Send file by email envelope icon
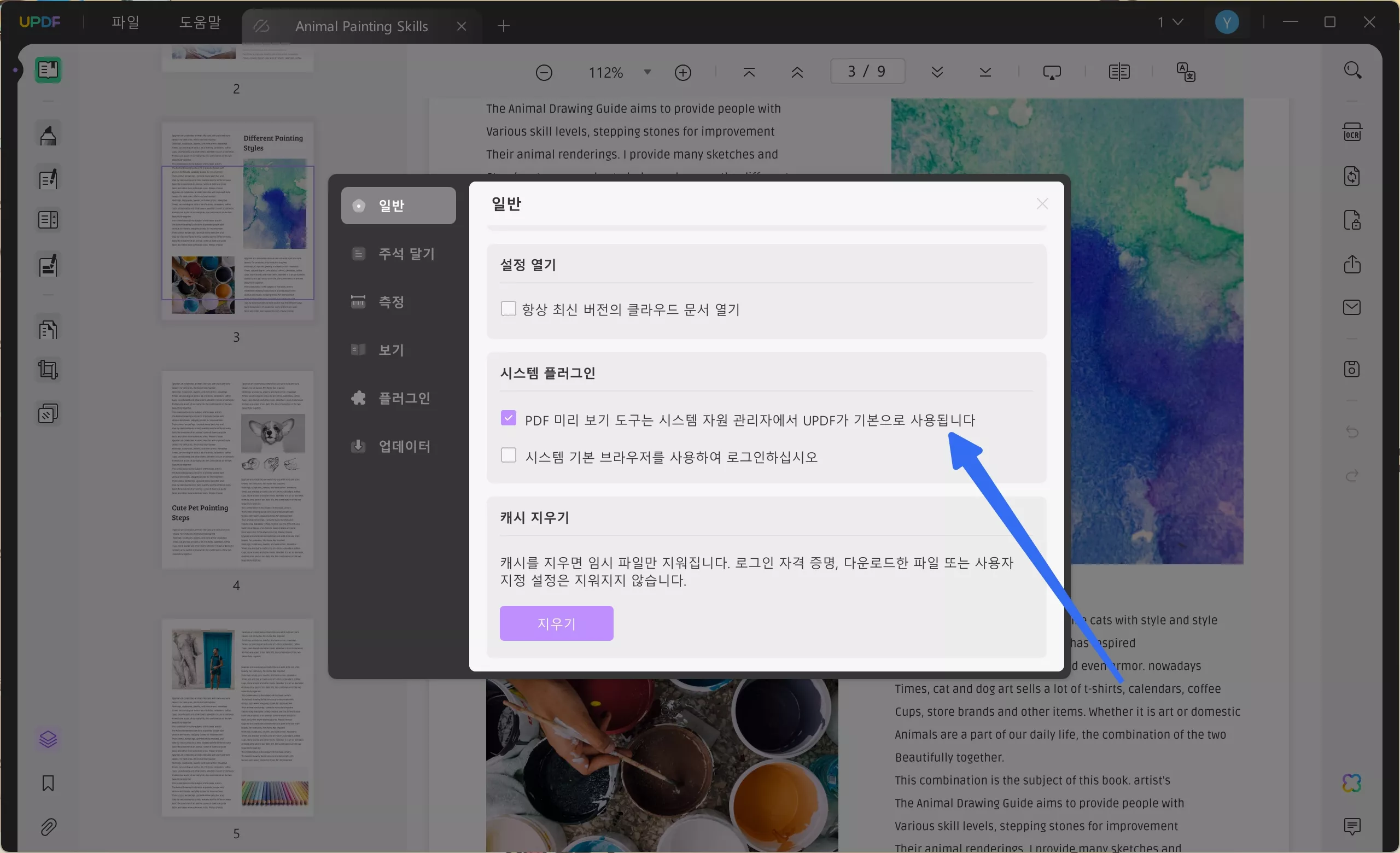This screenshot has height=853, width=1400. pos(1352,307)
